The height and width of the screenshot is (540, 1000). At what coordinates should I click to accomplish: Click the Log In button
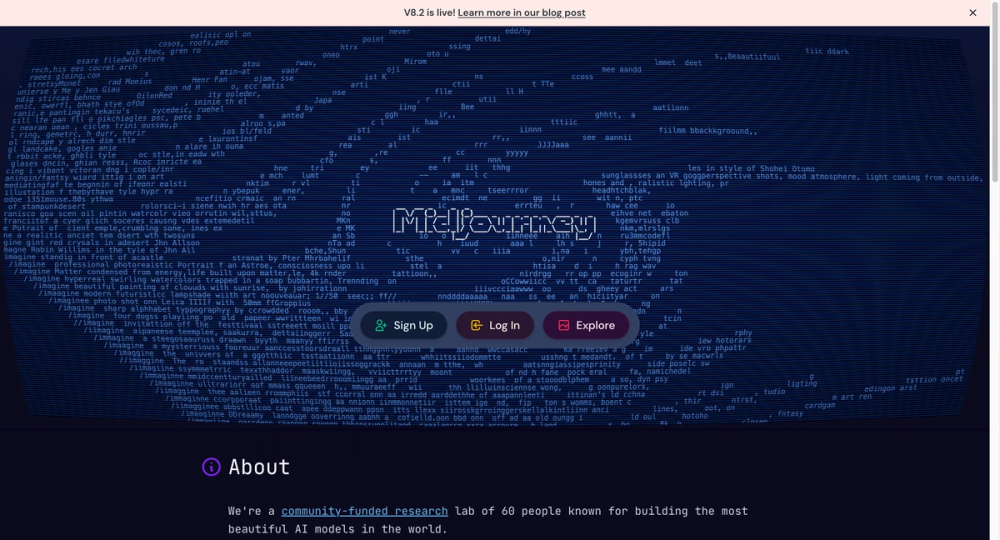click(495, 325)
